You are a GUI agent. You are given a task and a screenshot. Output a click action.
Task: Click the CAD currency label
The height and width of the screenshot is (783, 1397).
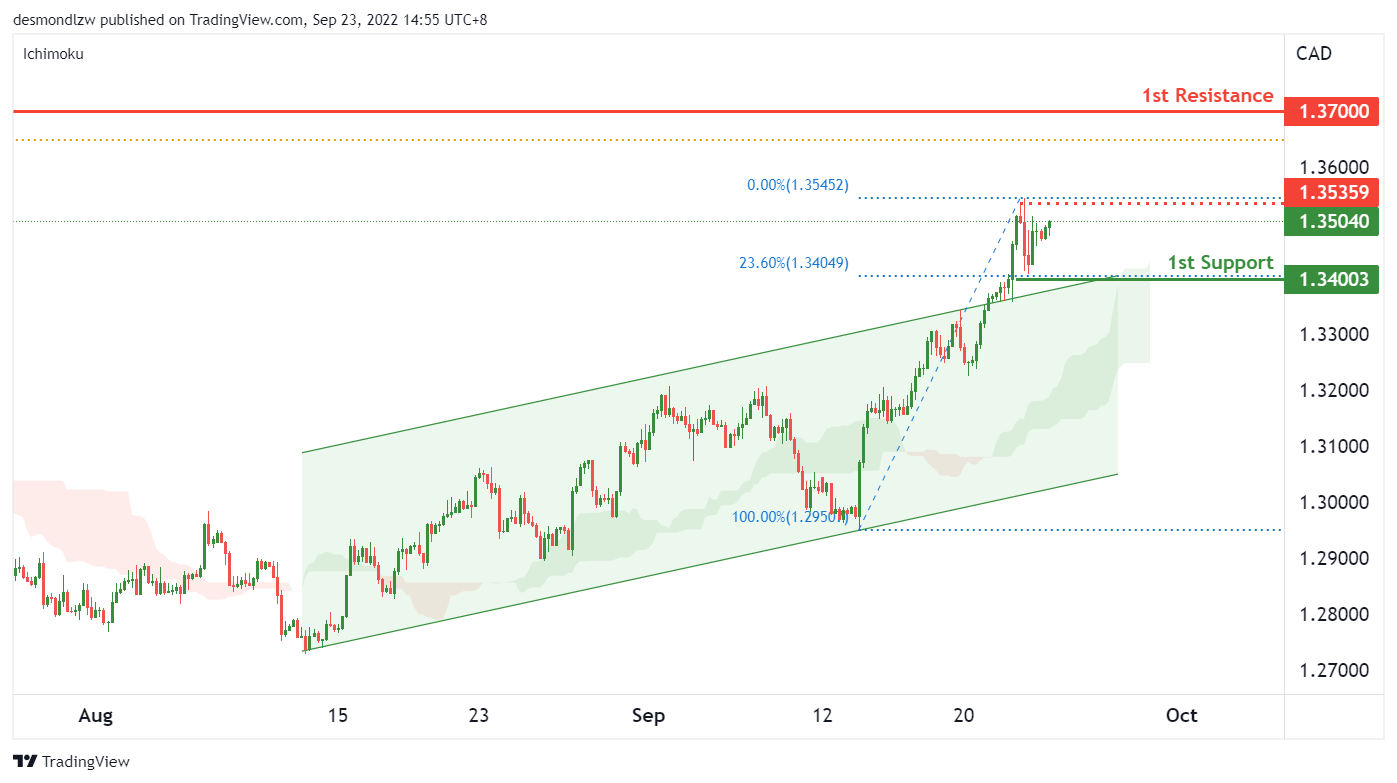(x=1313, y=54)
